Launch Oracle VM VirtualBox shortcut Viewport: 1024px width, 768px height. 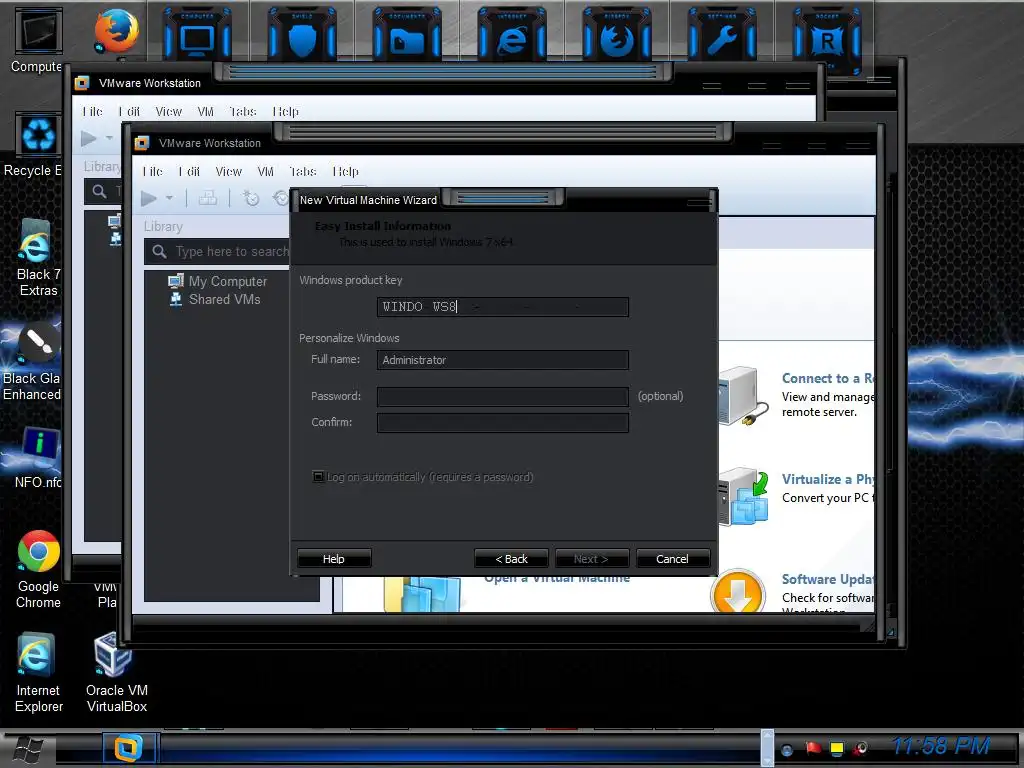tap(116, 673)
